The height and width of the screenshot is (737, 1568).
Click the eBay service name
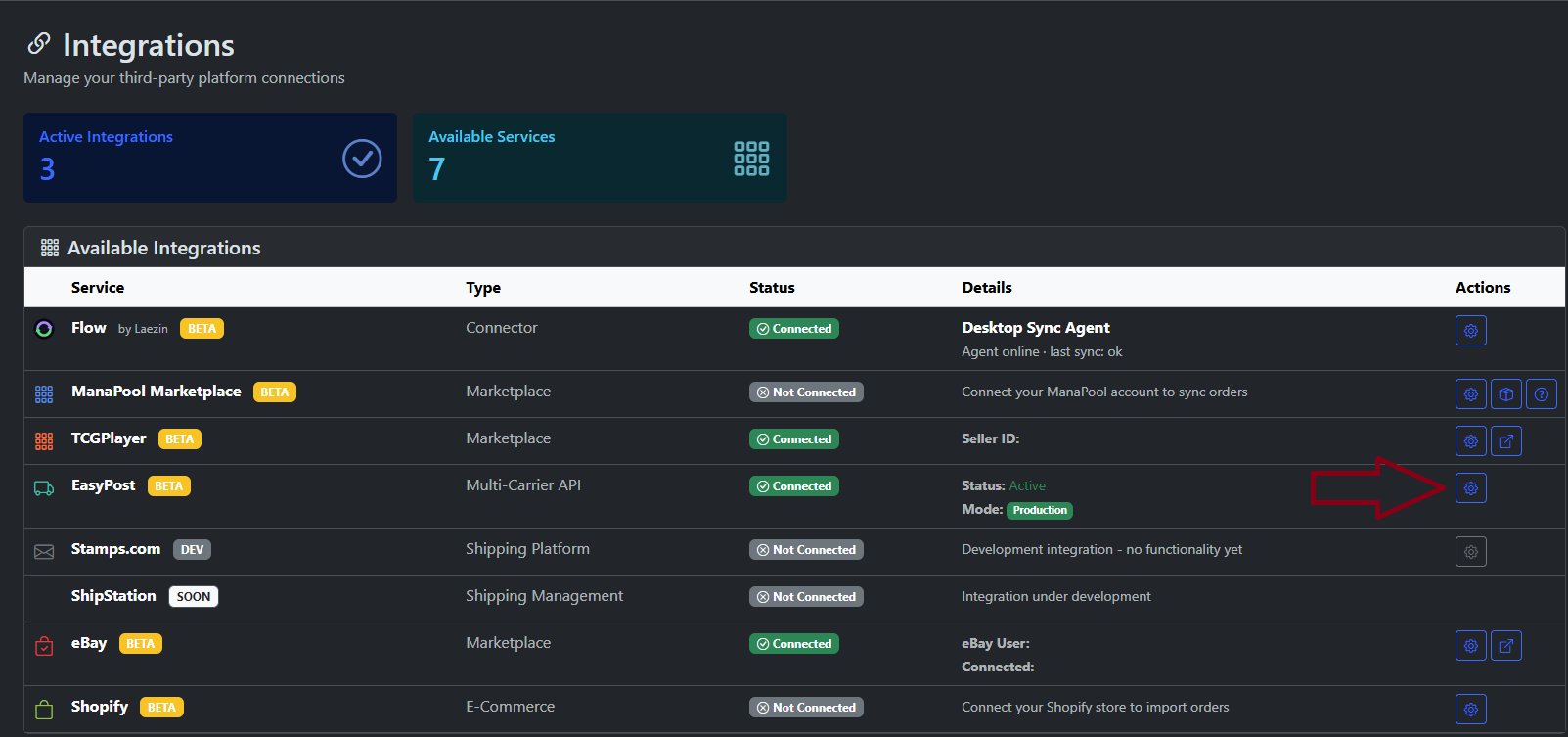(x=89, y=643)
